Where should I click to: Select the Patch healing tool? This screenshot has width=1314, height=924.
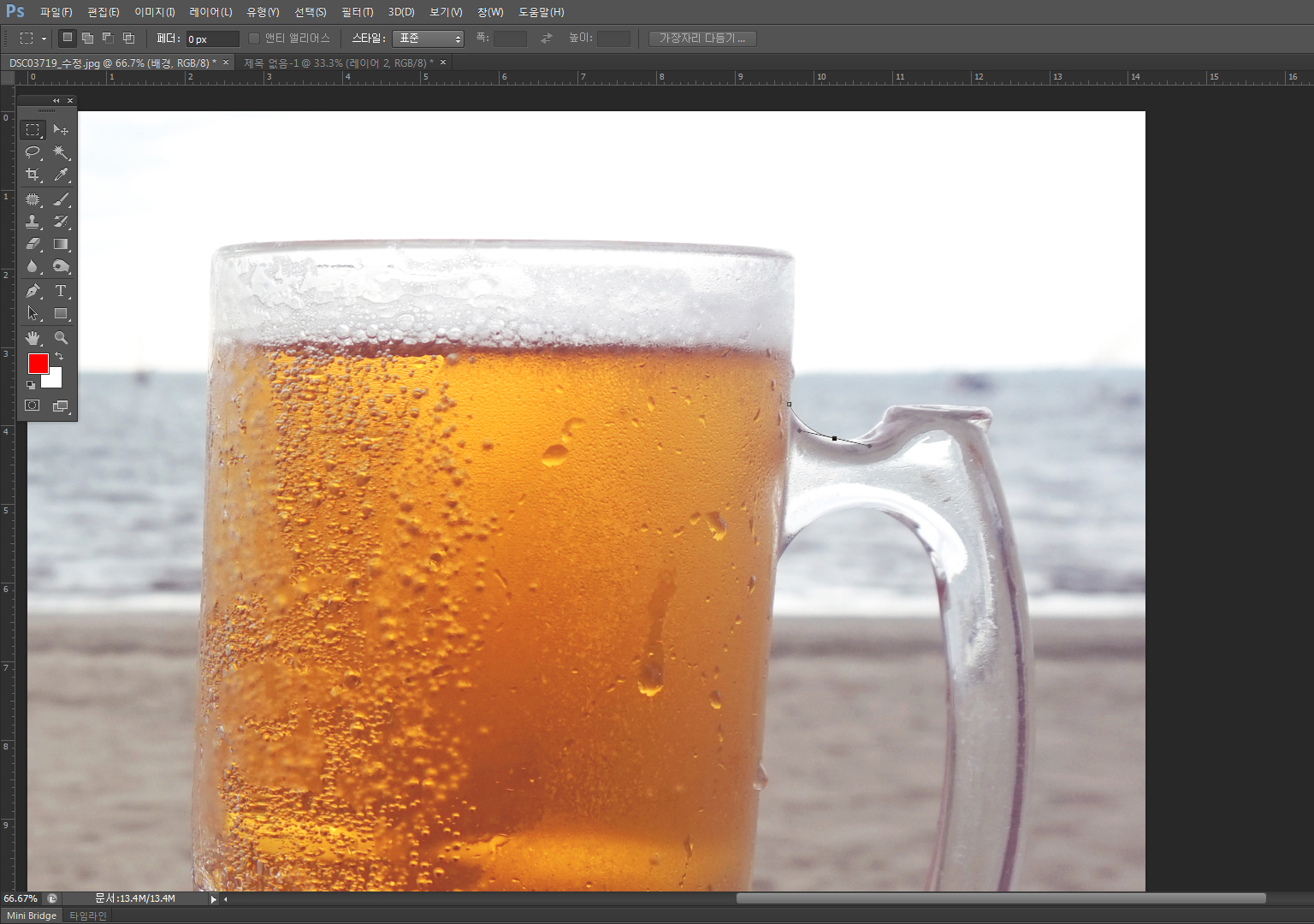33,199
